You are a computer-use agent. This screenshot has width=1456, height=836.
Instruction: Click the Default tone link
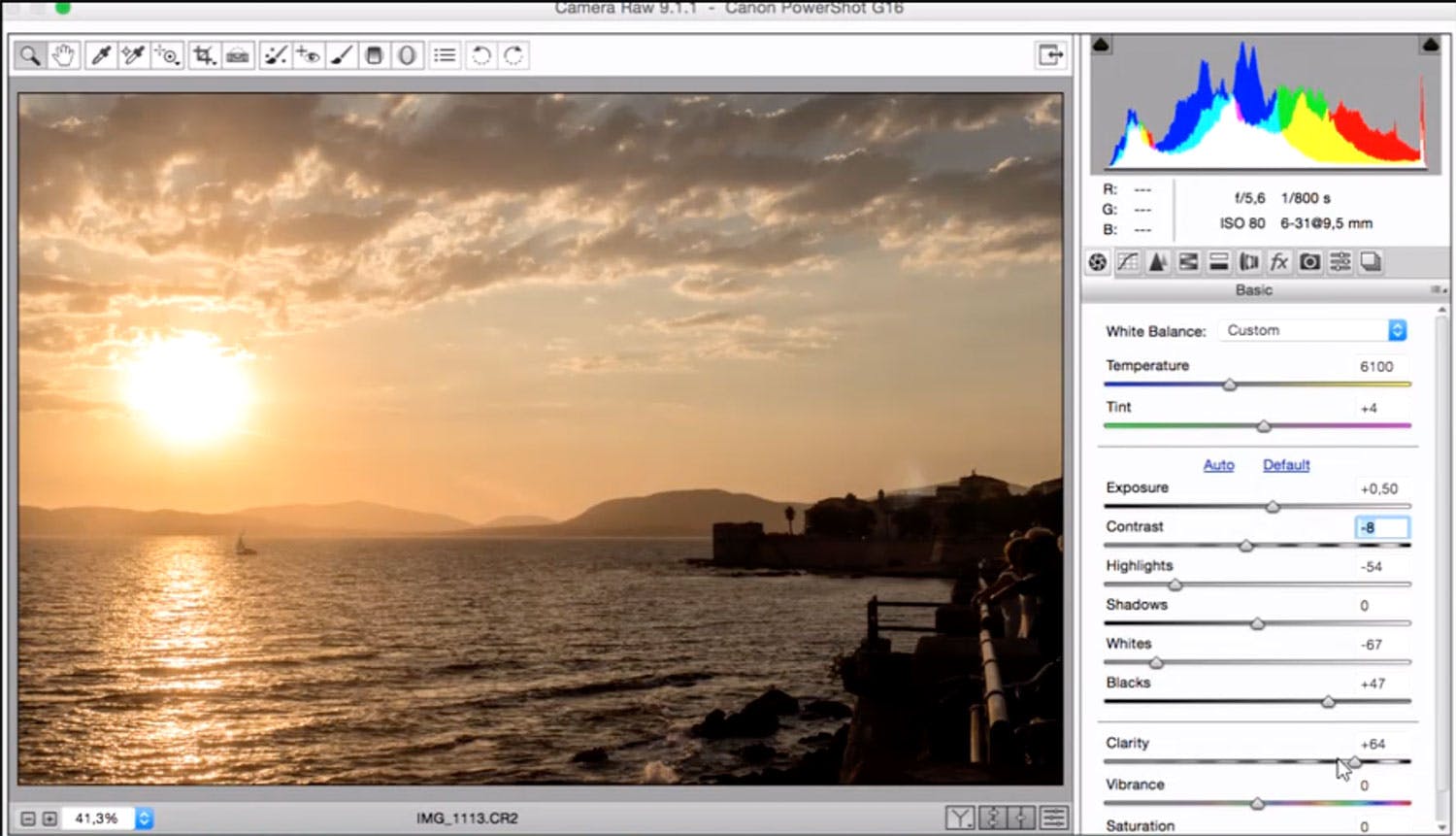[1286, 465]
